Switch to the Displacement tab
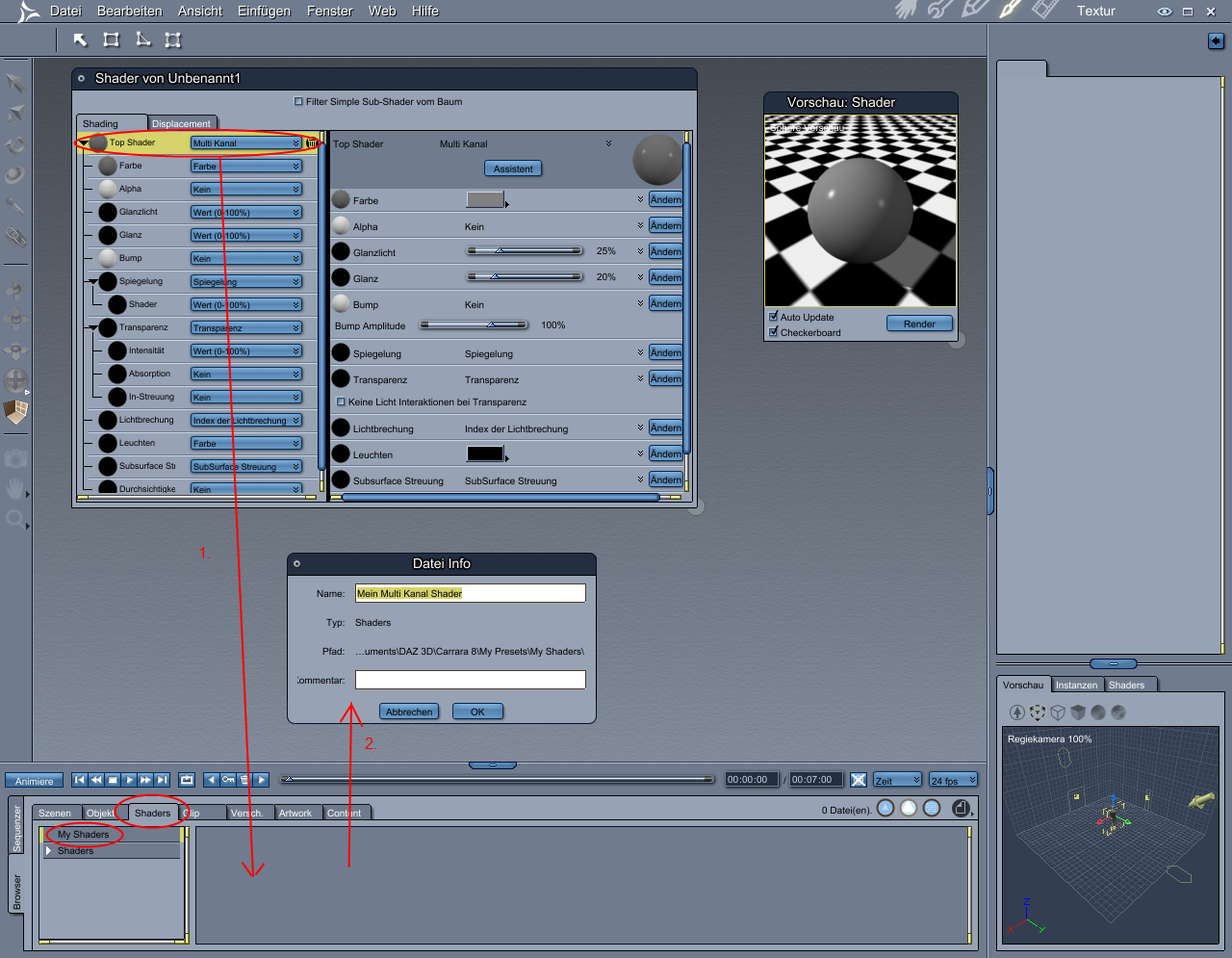Viewport: 1232px width, 958px height. (x=181, y=123)
